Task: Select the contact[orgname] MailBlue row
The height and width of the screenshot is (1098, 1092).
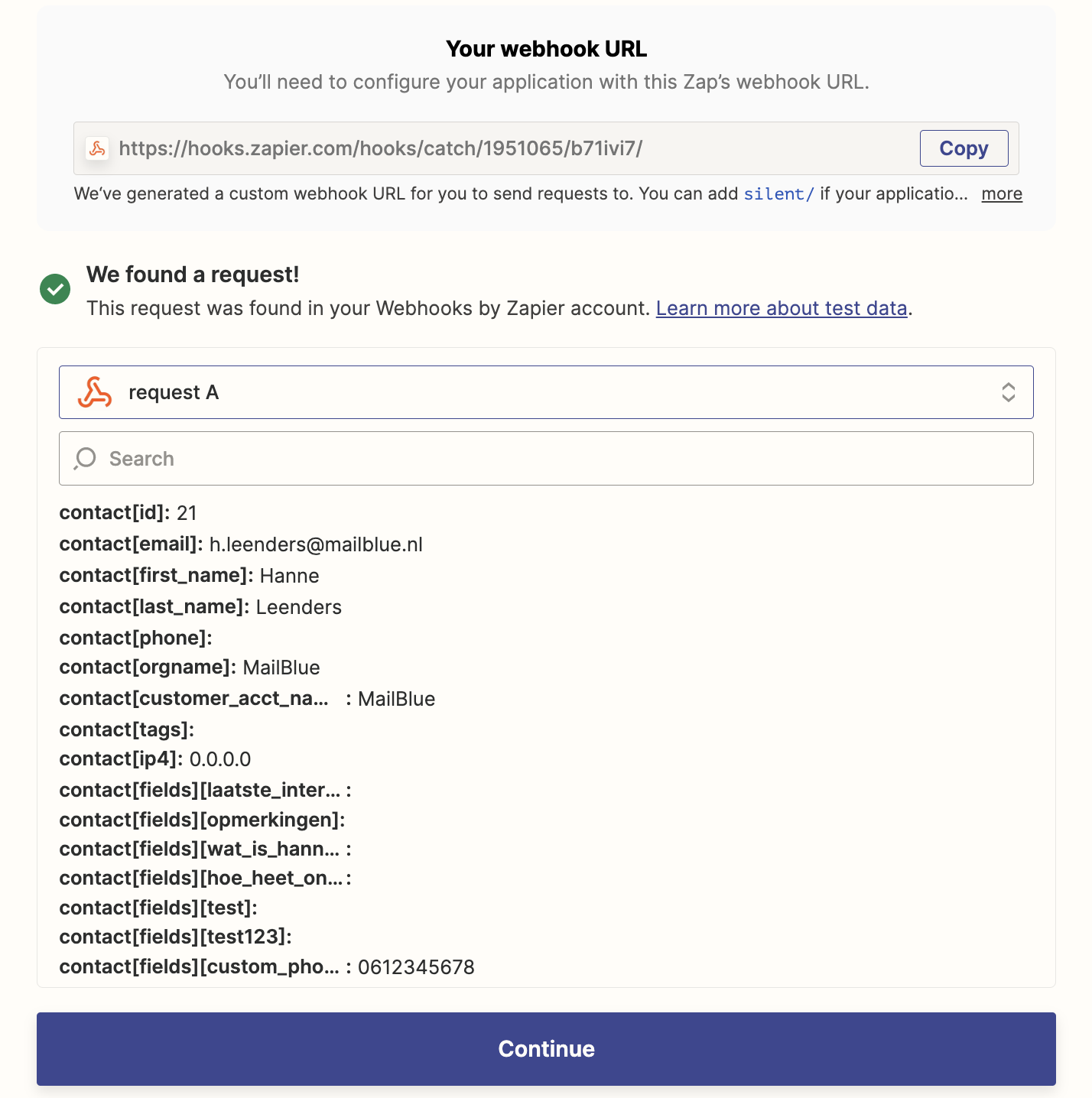Action: (x=190, y=668)
